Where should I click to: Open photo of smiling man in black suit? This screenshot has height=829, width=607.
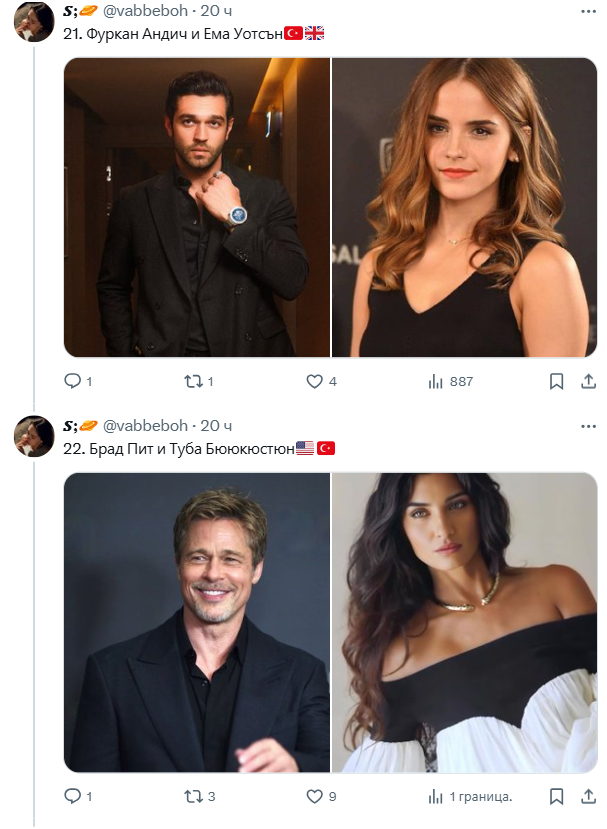coord(196,622)
